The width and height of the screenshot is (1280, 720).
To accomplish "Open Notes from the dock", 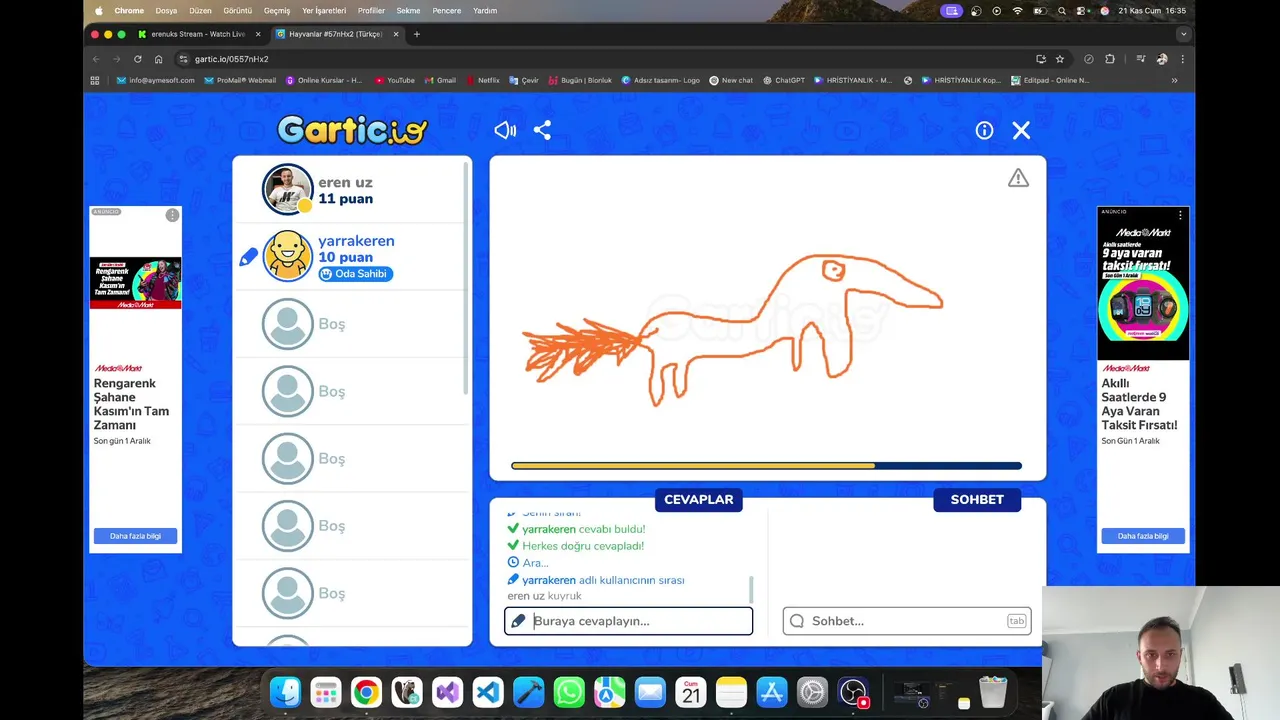I will tap(731, 692).
